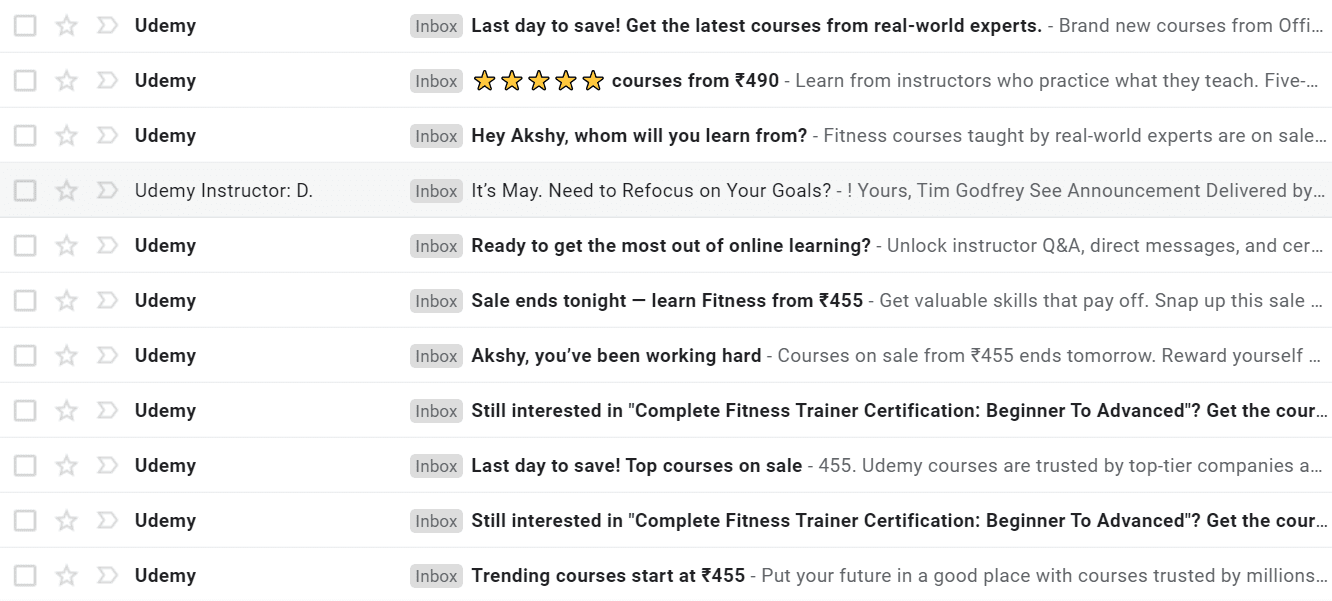
Task: Star the 'Last day to save! Get the latest courses' email
Action: click(x=66, y=26)
